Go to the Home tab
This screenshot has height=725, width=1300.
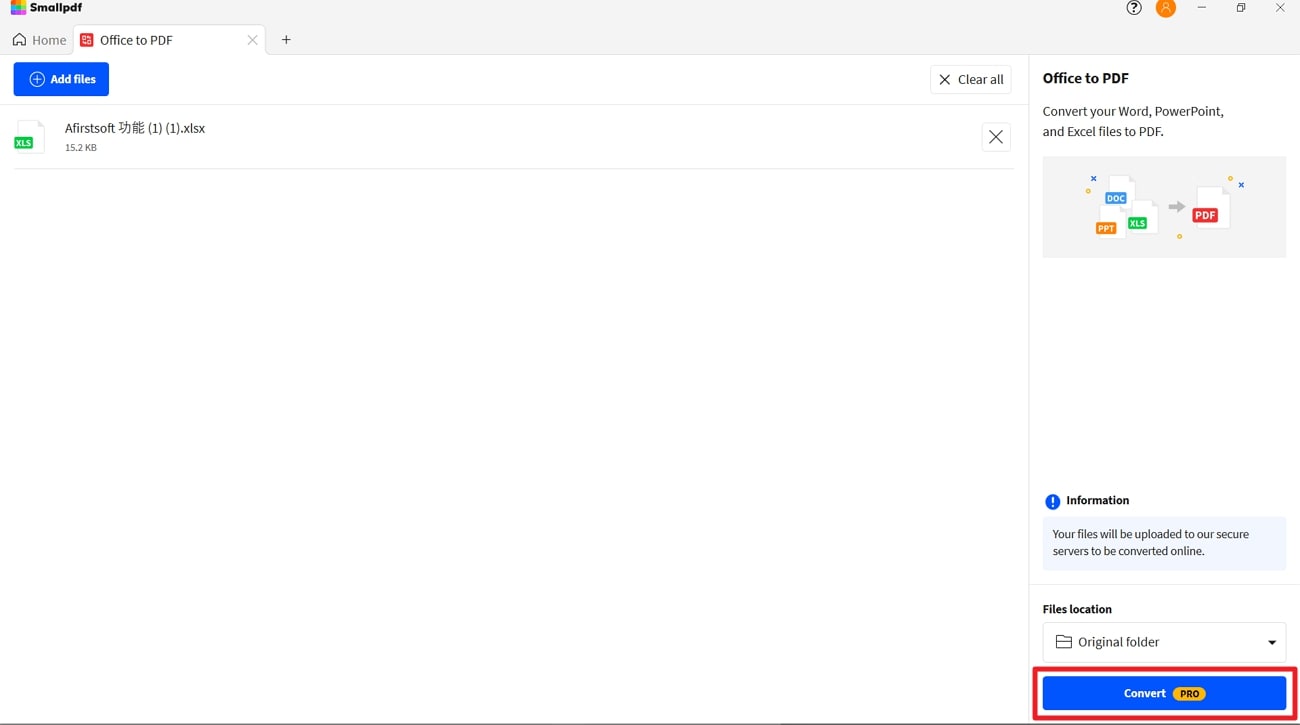[x=40, y=40]
